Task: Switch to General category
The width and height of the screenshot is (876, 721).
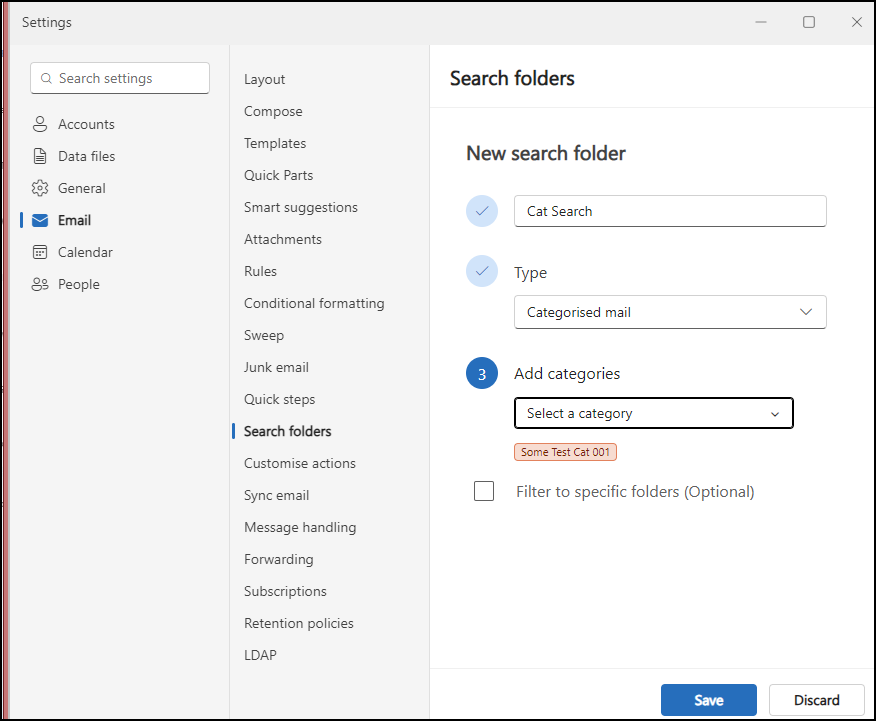Action: 82,188
